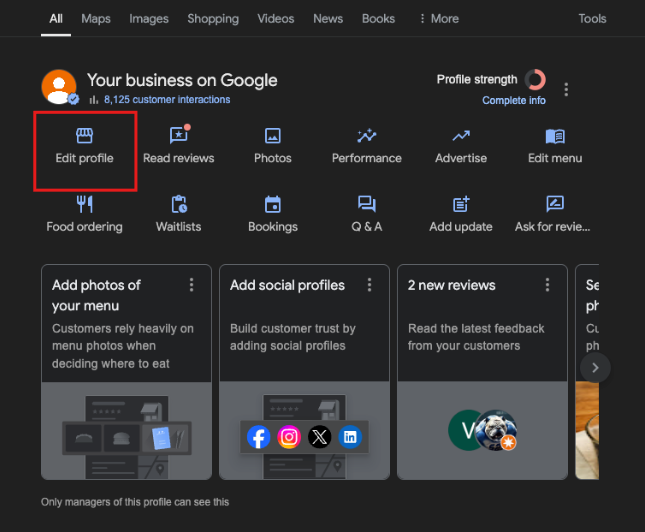Click the Facebook icon in social card
Viewport: 645px width, 532px height.
tap(258, 437)
